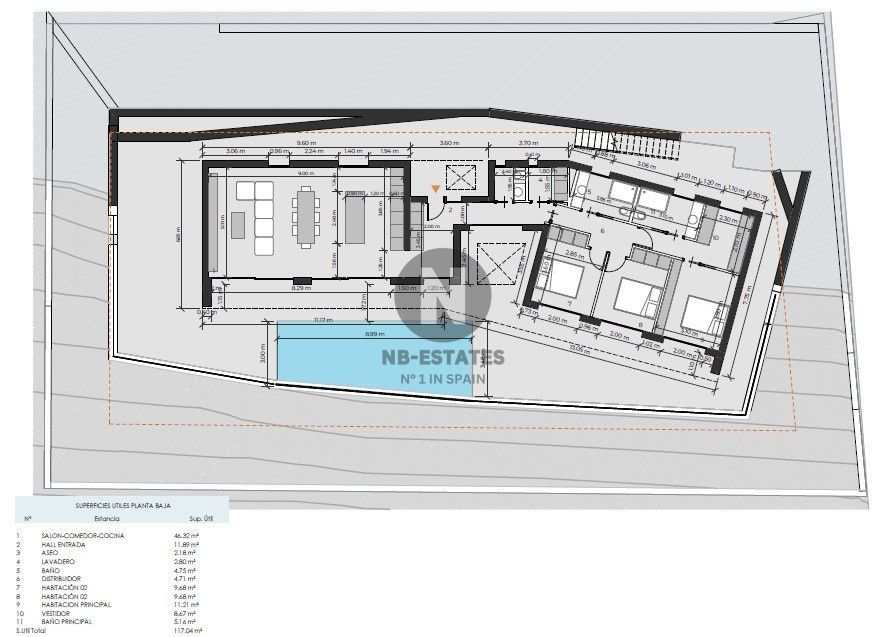Click the 'SUPERFICIES UTILES PLANTA BAJA' table title
Image resolution: width=886 pixels, height=637 pixels.
click(123, 506)
